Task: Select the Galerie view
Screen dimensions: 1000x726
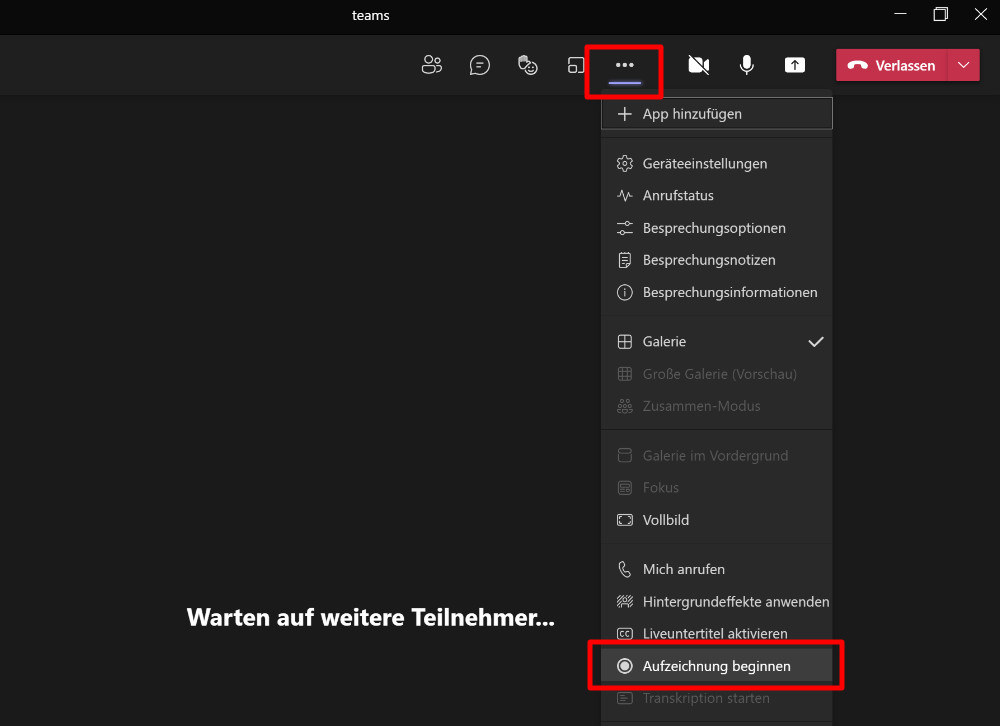Action: 717,341
